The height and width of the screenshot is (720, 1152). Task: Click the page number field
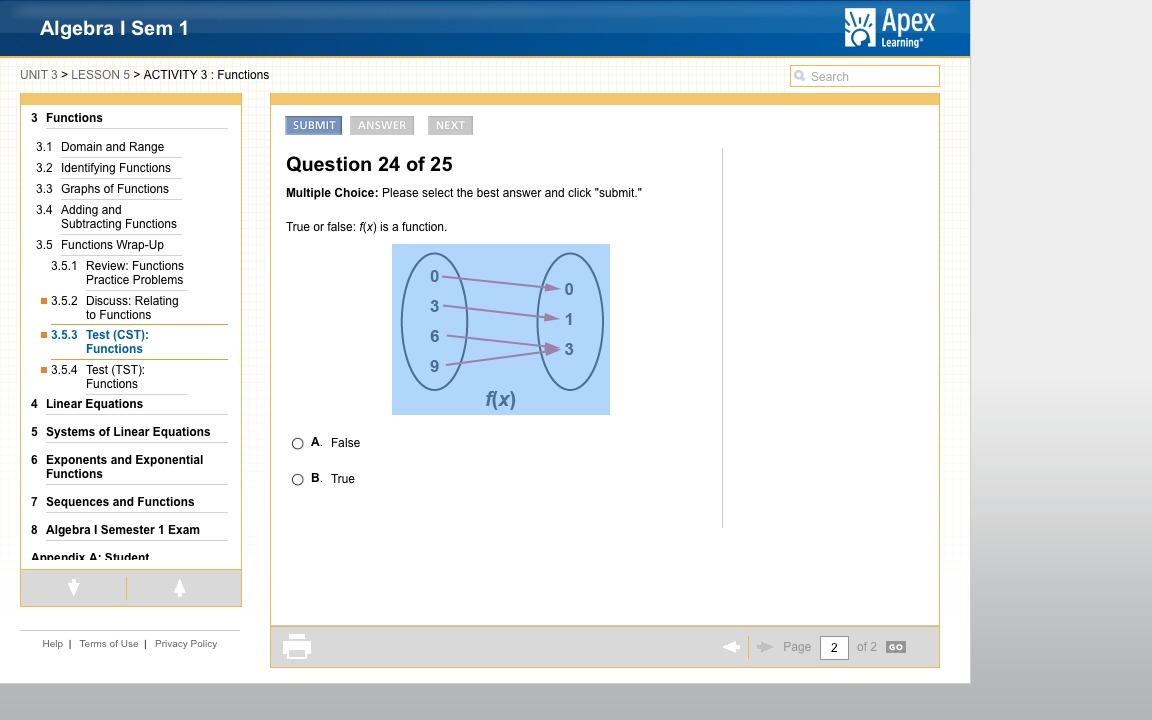point(834,647)
